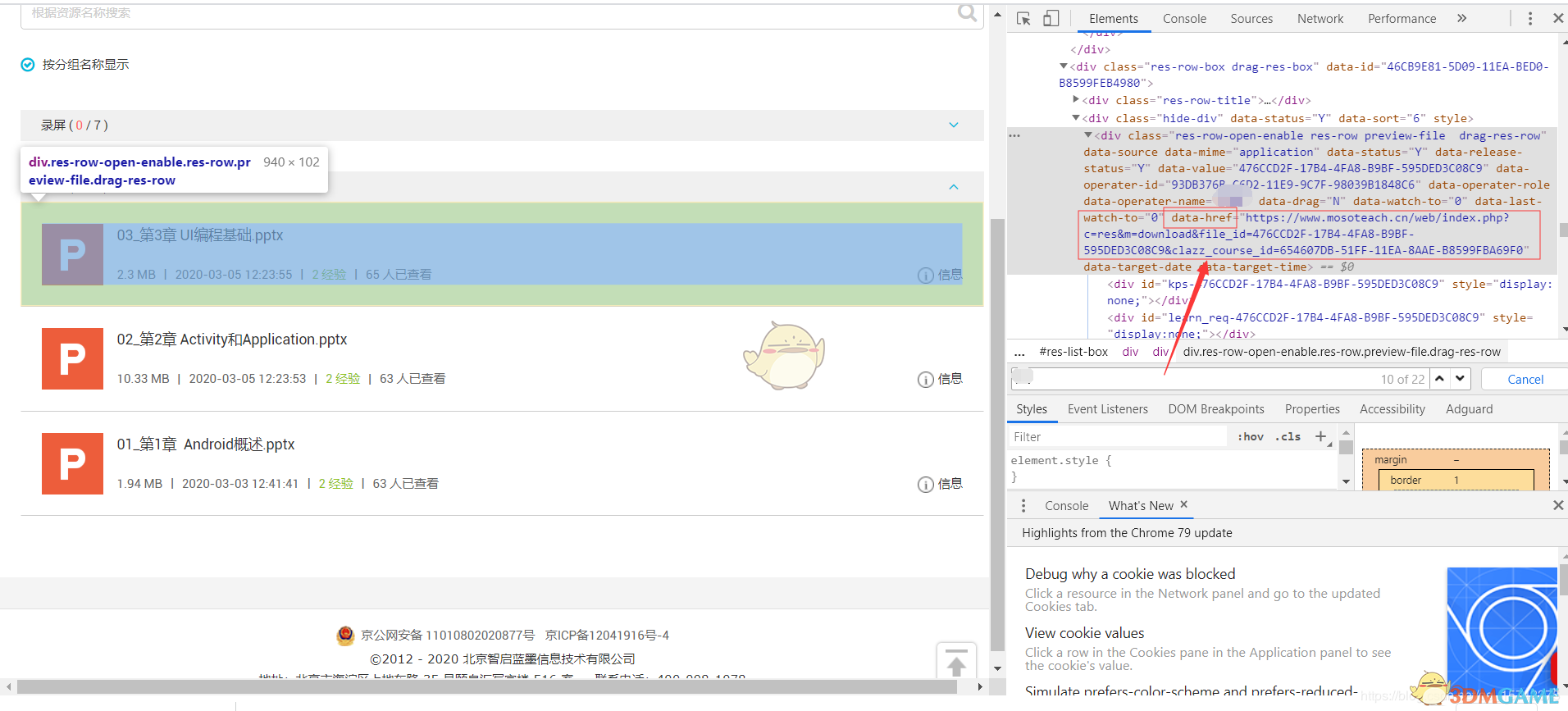Click the box model border area

click(x=1406, y=481)
